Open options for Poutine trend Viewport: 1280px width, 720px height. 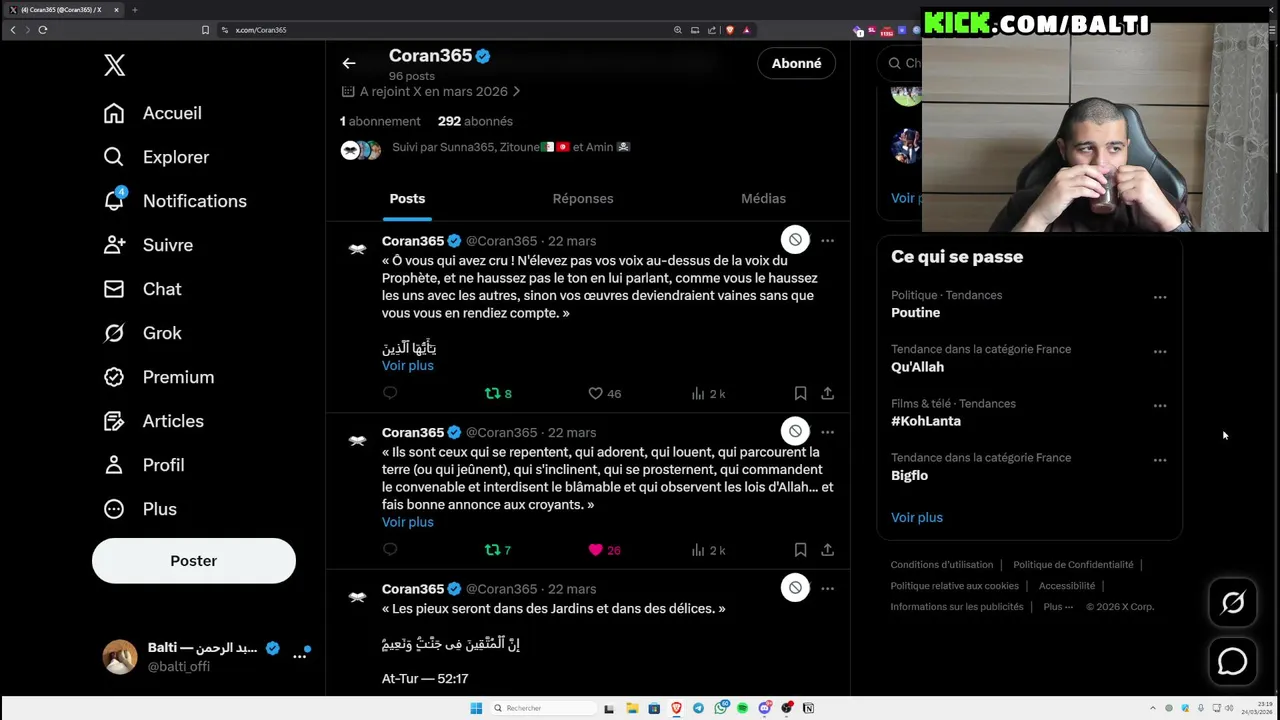click(x=1160, y=297)
